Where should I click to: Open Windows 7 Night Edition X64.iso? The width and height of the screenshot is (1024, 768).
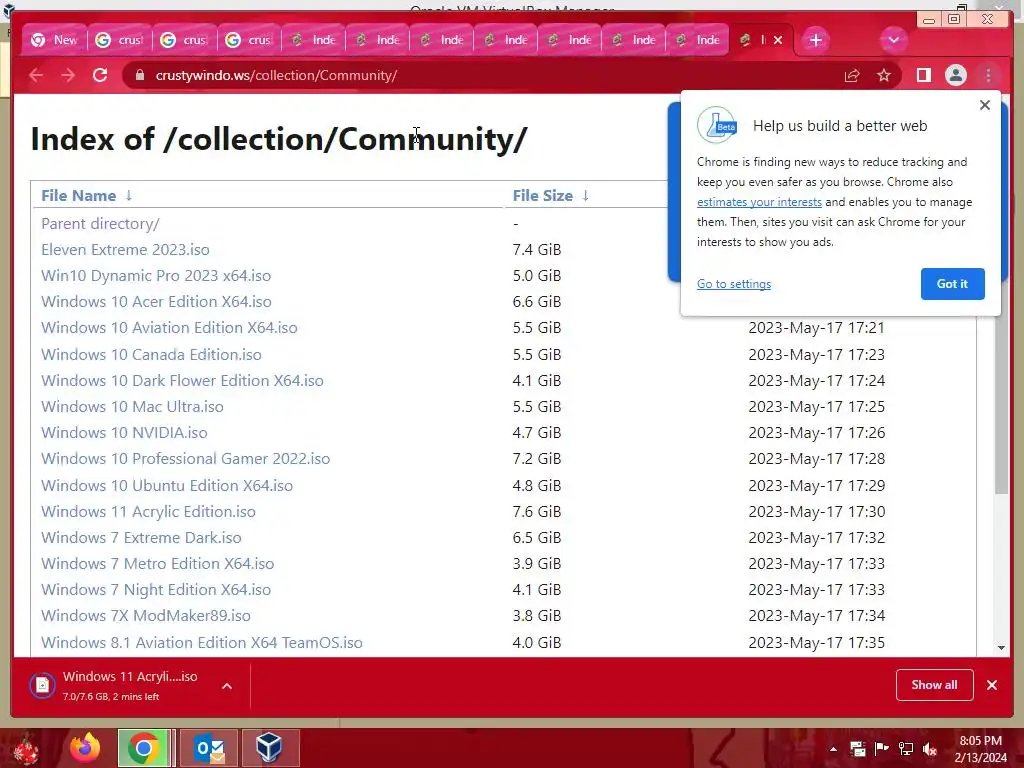pos(156,590)
